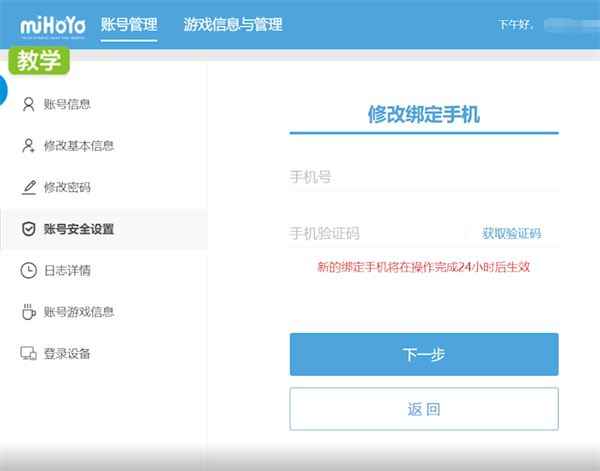Click the add-user icon beside 修改基本信息
The image size is (600, 471).
click(28, 146)
